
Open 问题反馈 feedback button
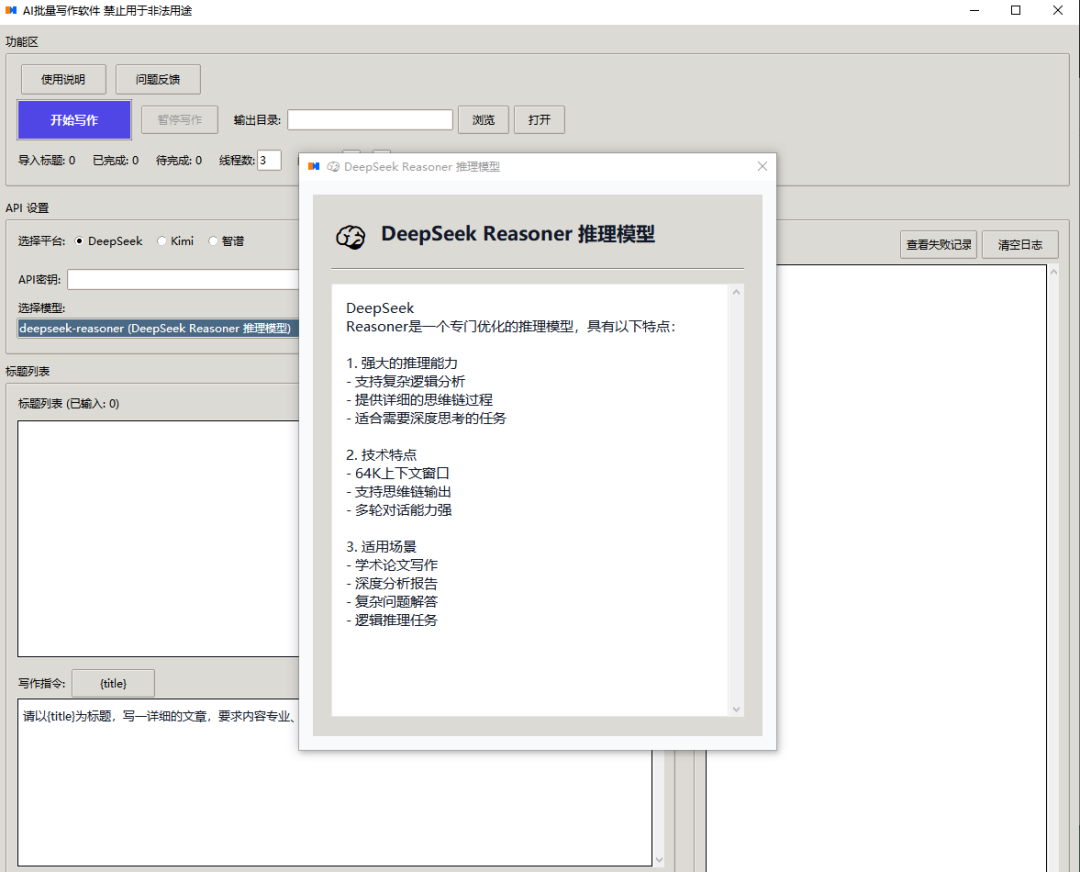[158, 79]
